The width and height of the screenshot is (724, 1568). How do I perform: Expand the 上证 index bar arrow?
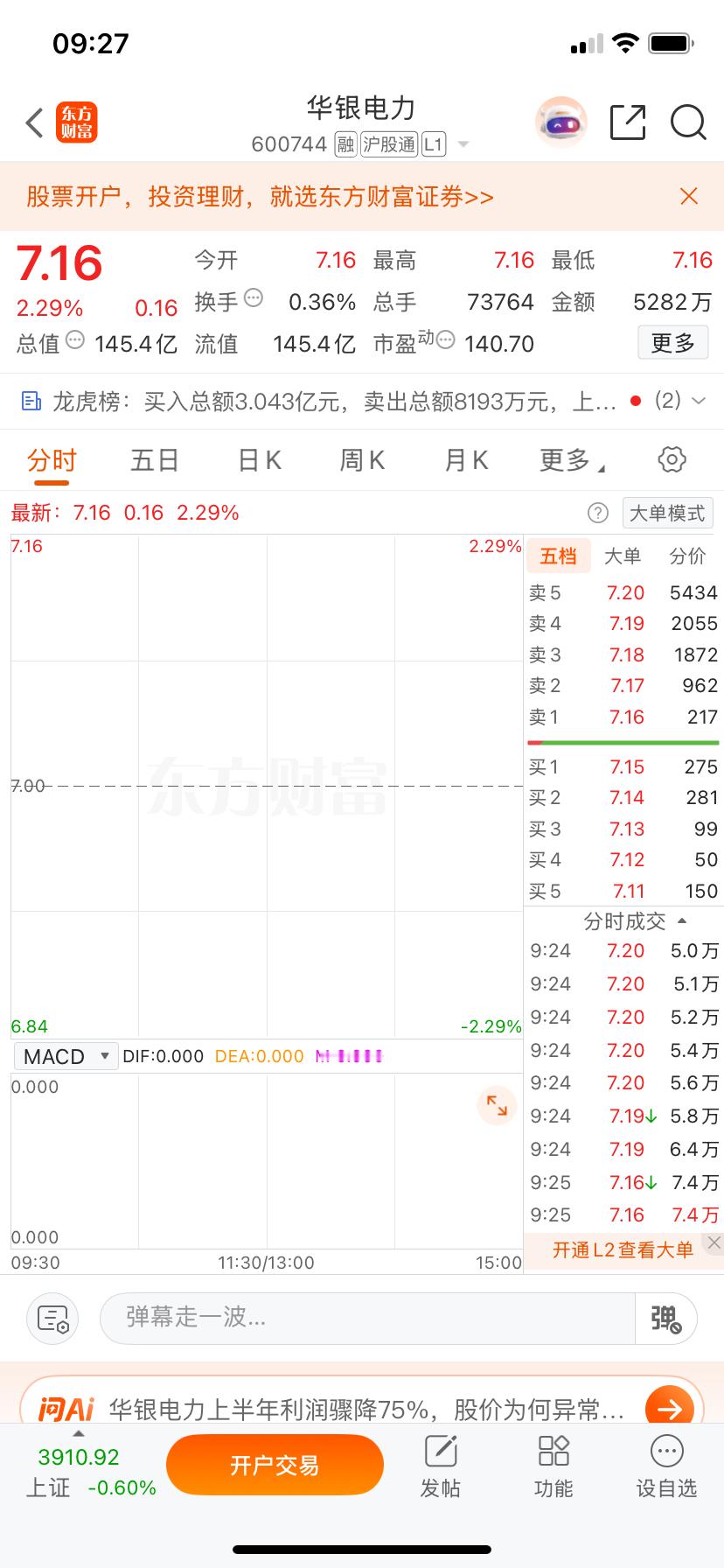point(79,1433)
